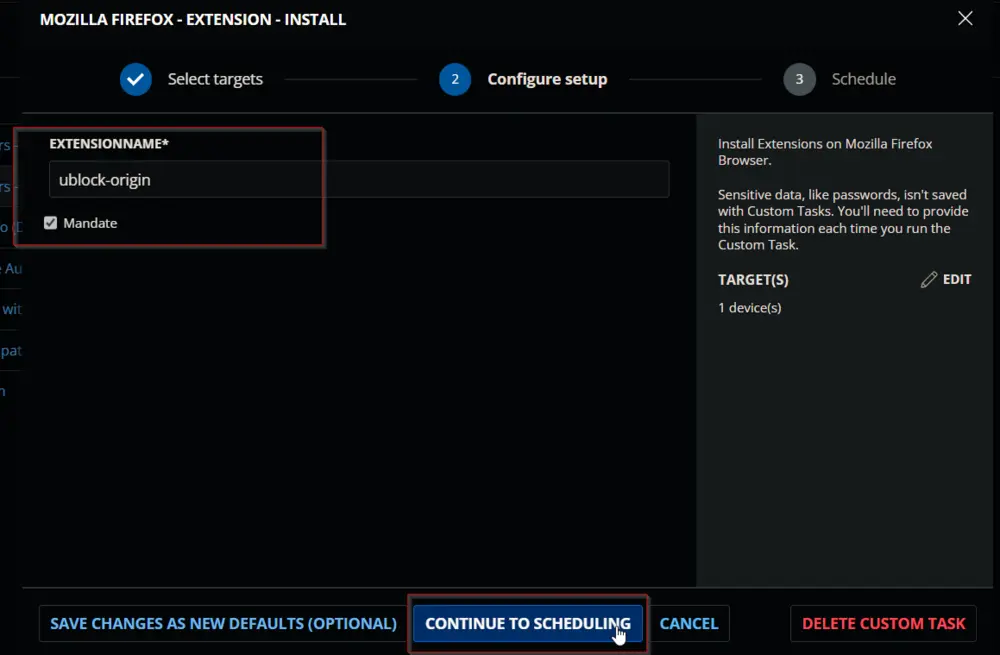Click Delete Custom Task button

883,623
